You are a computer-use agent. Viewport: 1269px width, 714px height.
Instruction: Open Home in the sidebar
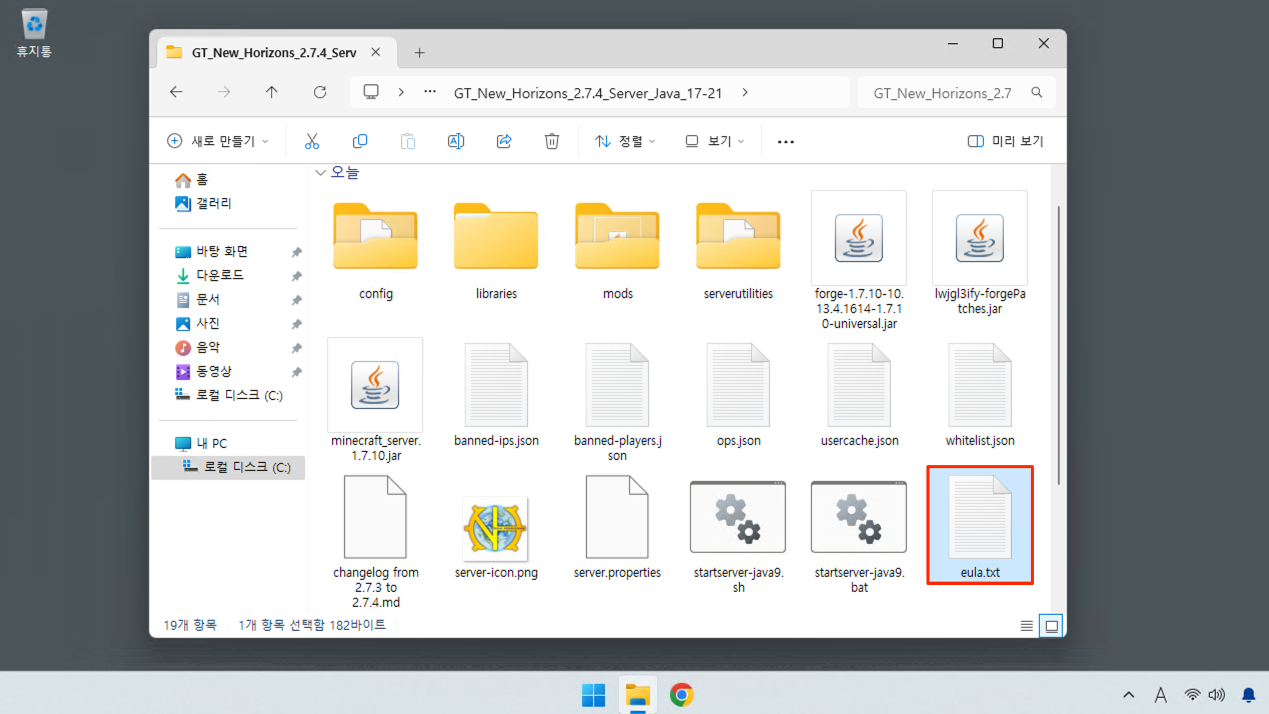coord(192,179)
